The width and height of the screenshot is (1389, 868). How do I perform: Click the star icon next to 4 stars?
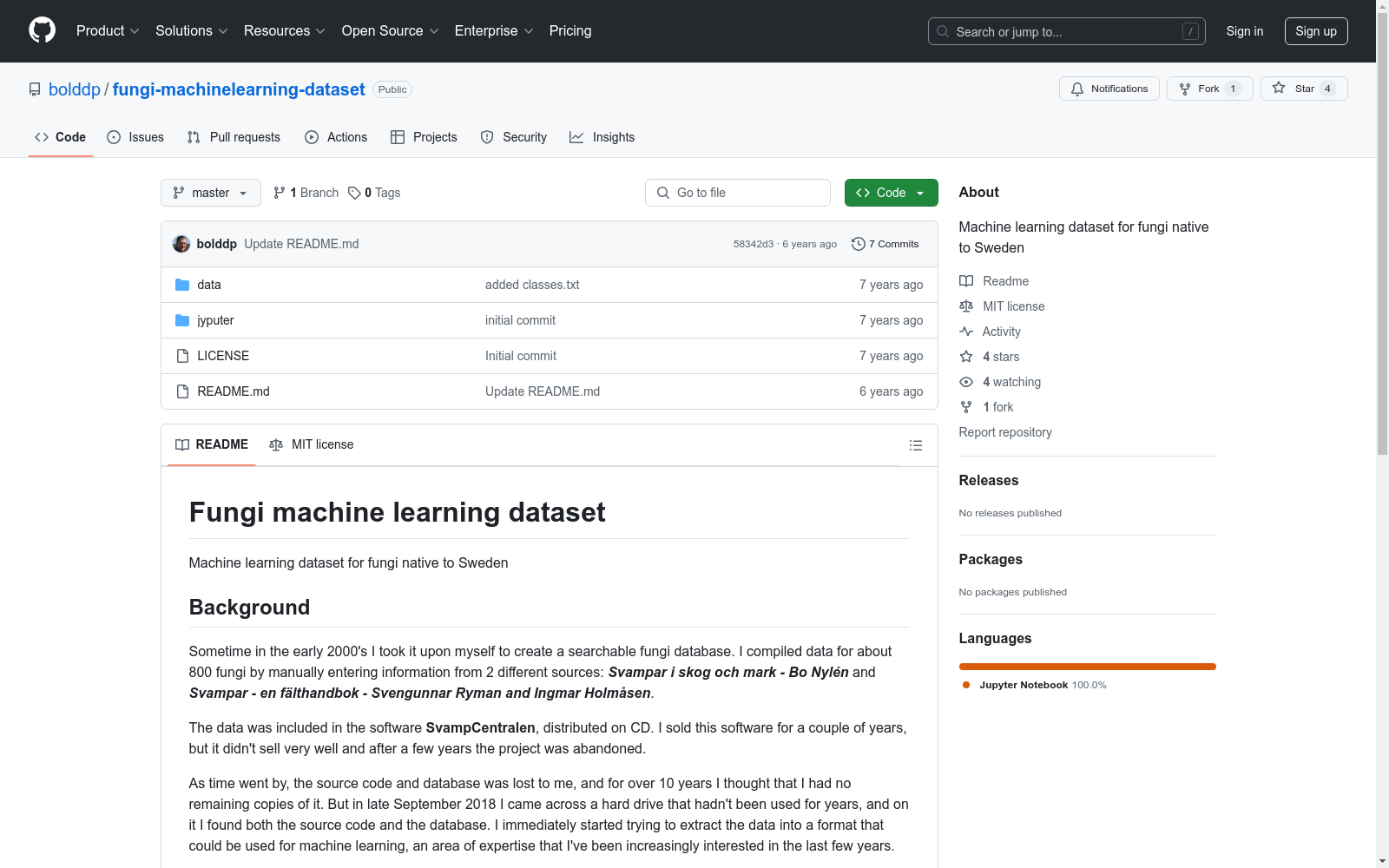click(x=966, y=357)
